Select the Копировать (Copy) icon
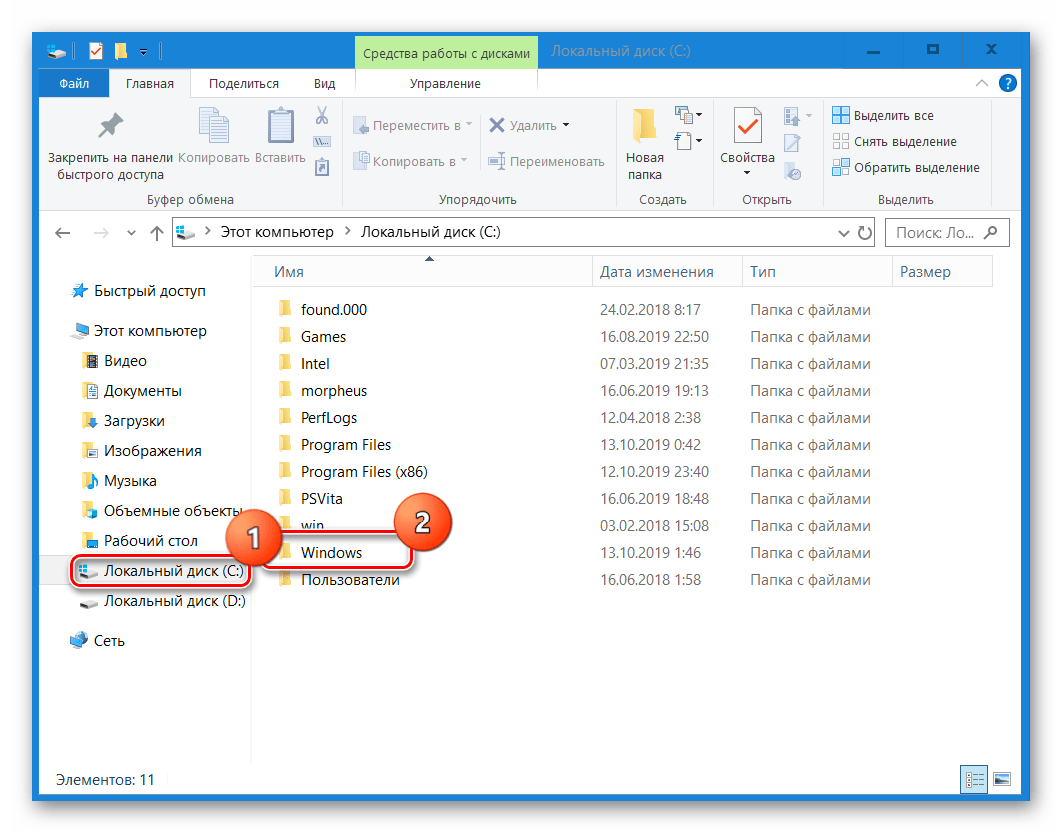This screenshot has width=1062, height=833. pyautogui.click(x=213, y=125)
